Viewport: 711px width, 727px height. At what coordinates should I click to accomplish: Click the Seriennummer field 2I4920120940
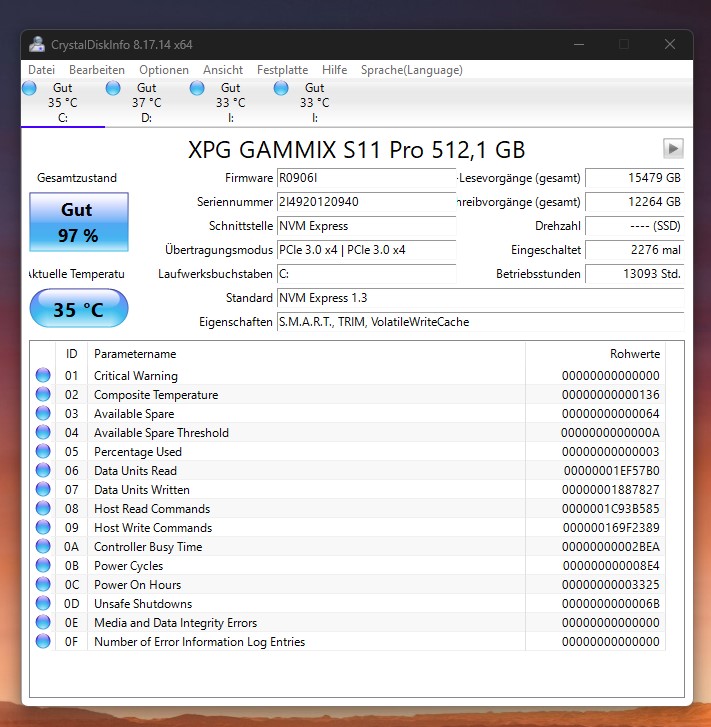366,202
